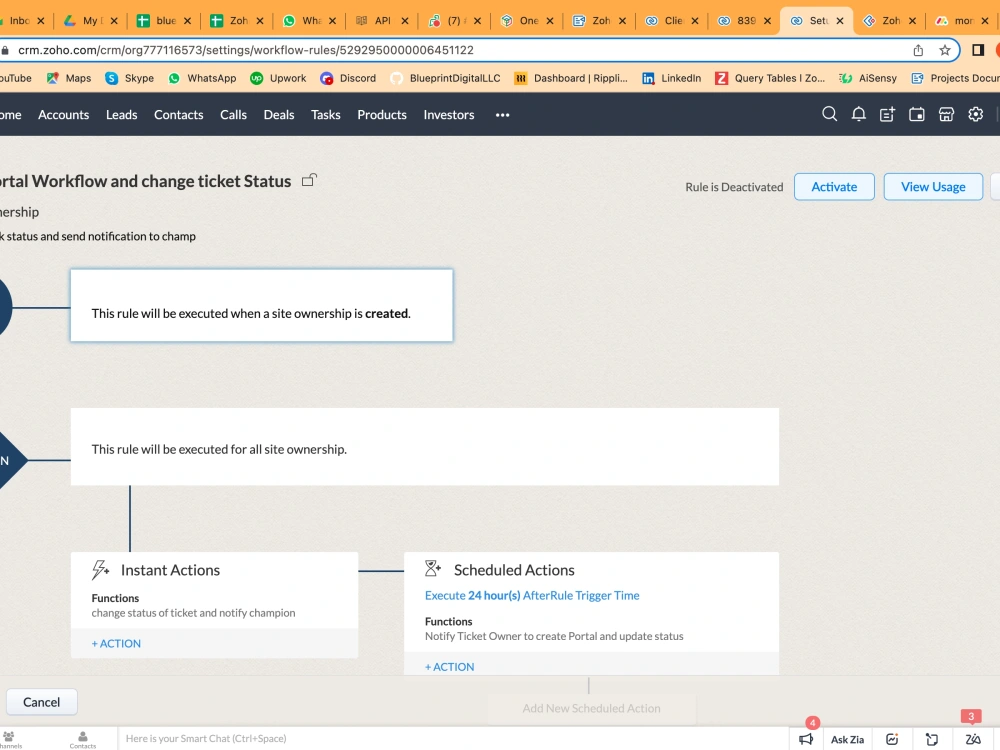
Task: Add instant action via + ACTION link
Action: [x=115, y=643]
